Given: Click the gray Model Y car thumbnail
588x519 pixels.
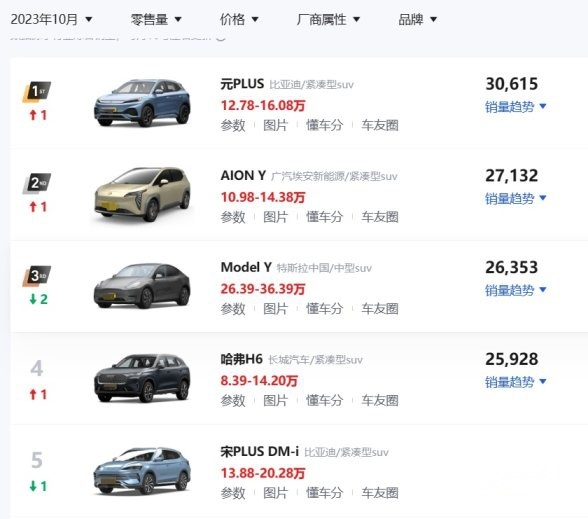Looking at the screenshot, I should [142, 286].
